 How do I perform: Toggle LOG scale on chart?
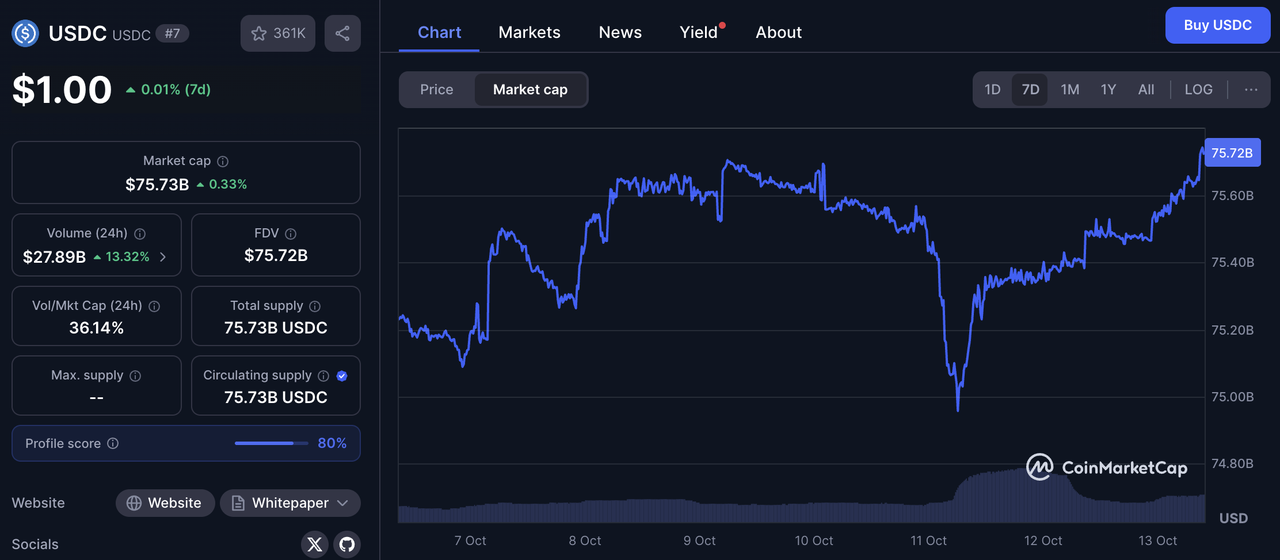[x=1198, y=89]
